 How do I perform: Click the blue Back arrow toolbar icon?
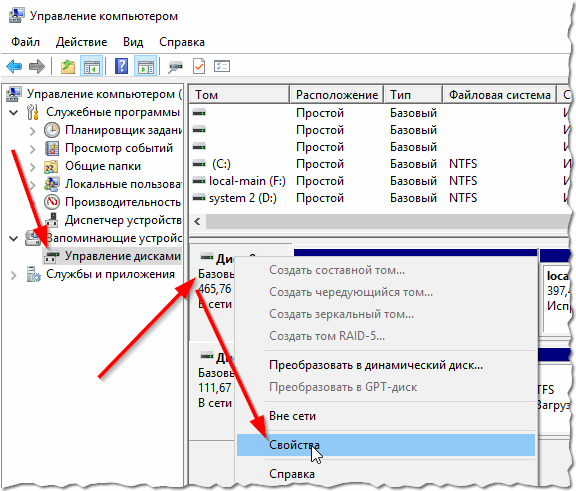tap(14, 66)
